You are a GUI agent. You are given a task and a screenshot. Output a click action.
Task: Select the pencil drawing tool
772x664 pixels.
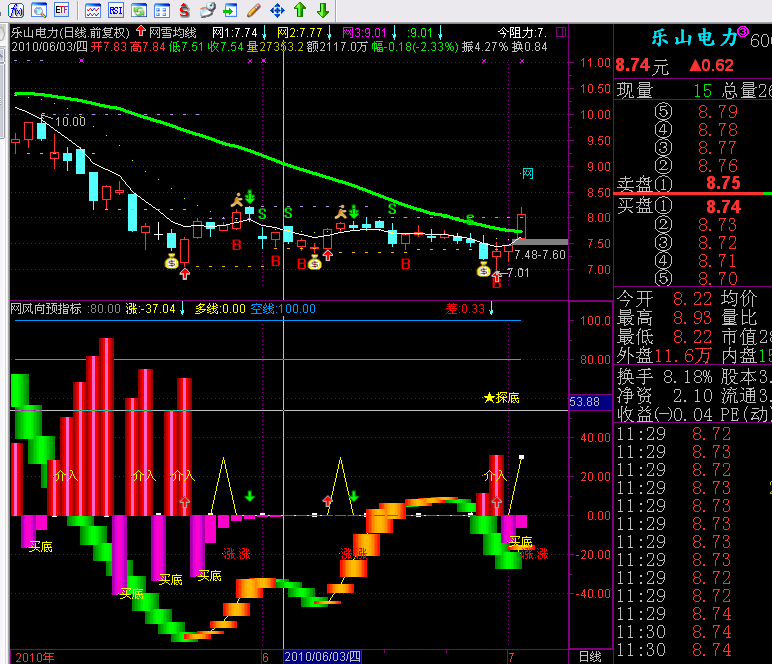253,11
